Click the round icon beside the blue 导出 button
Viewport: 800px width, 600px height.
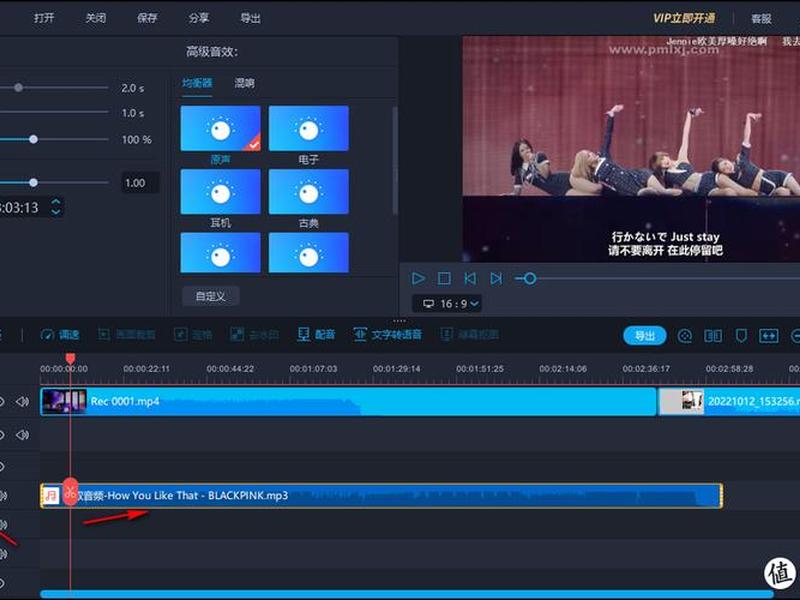point(685,335)
